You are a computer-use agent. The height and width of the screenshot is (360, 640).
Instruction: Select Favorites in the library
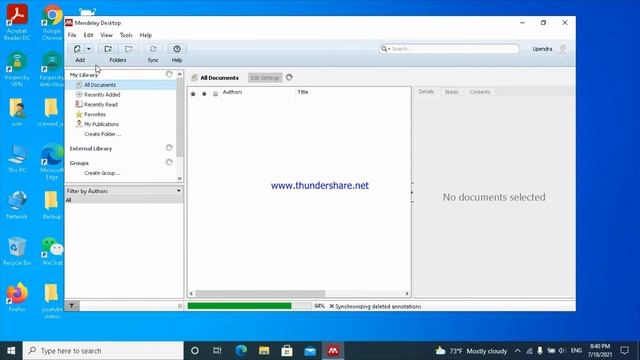point(95,114)
